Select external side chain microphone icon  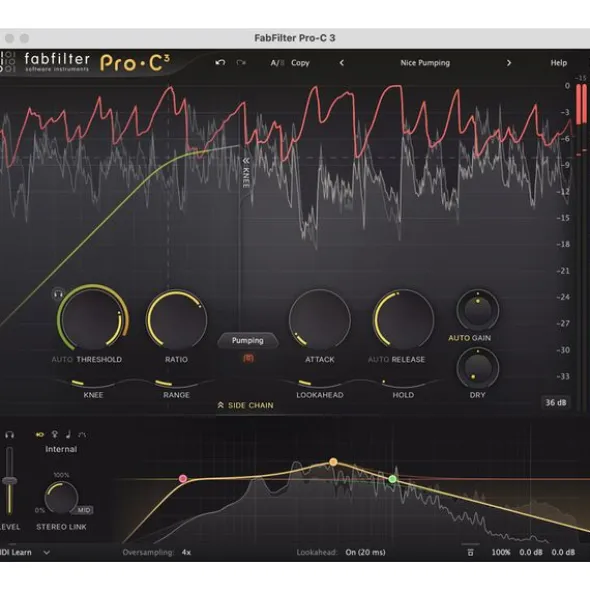(x=55, y=435)
